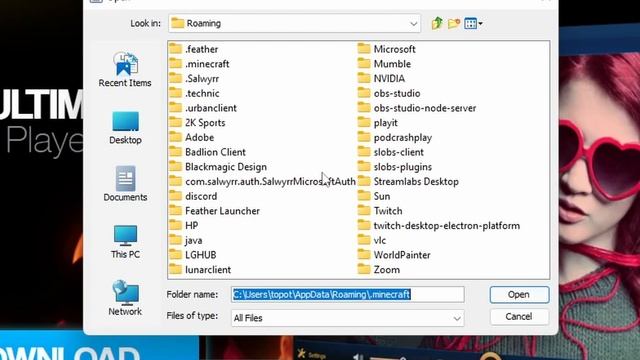This screenshot has width=640, height=360.
Task: Click the Folder name input field
Action: pyautogui.click(x=348, y=294)
